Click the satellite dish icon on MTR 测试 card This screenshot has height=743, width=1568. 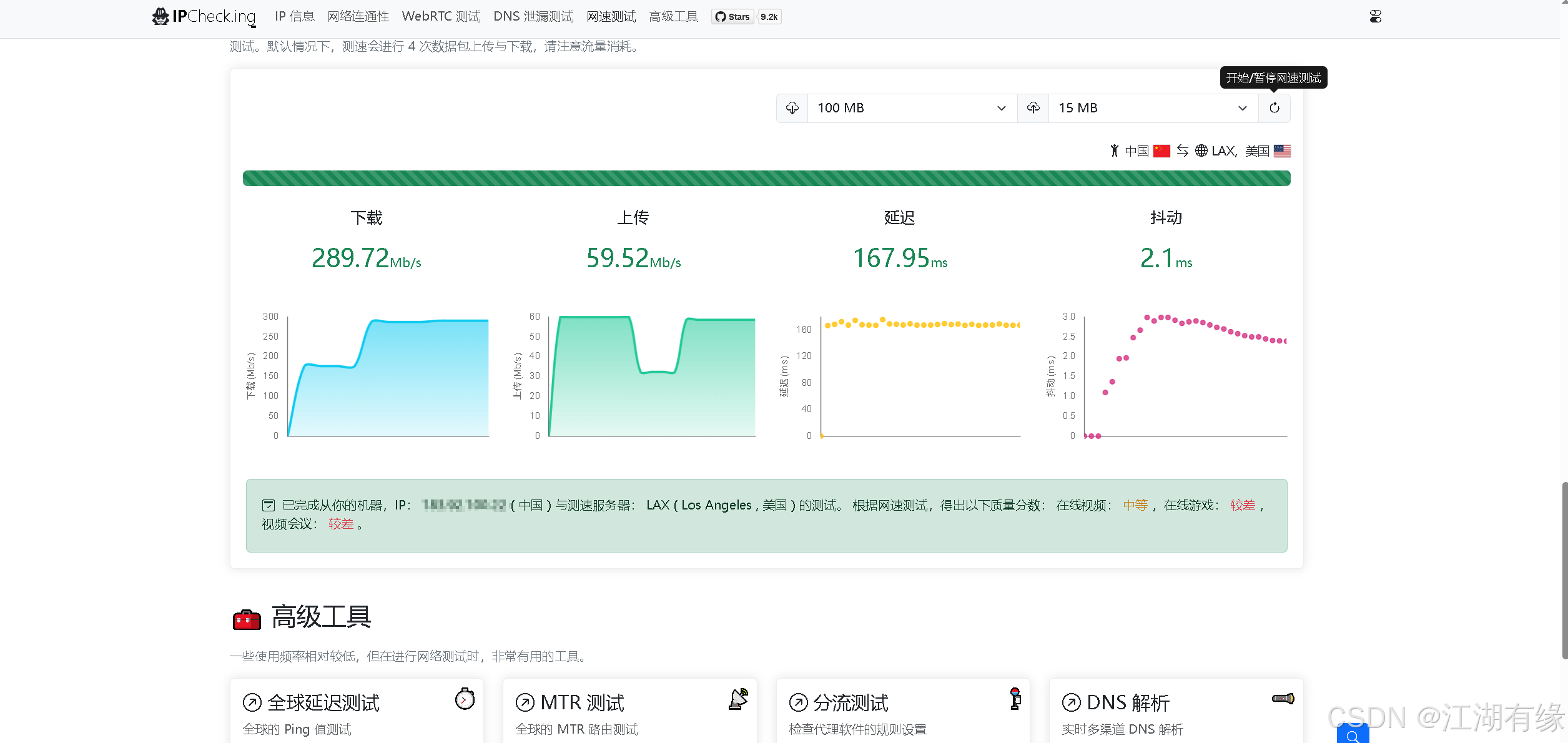738,699
